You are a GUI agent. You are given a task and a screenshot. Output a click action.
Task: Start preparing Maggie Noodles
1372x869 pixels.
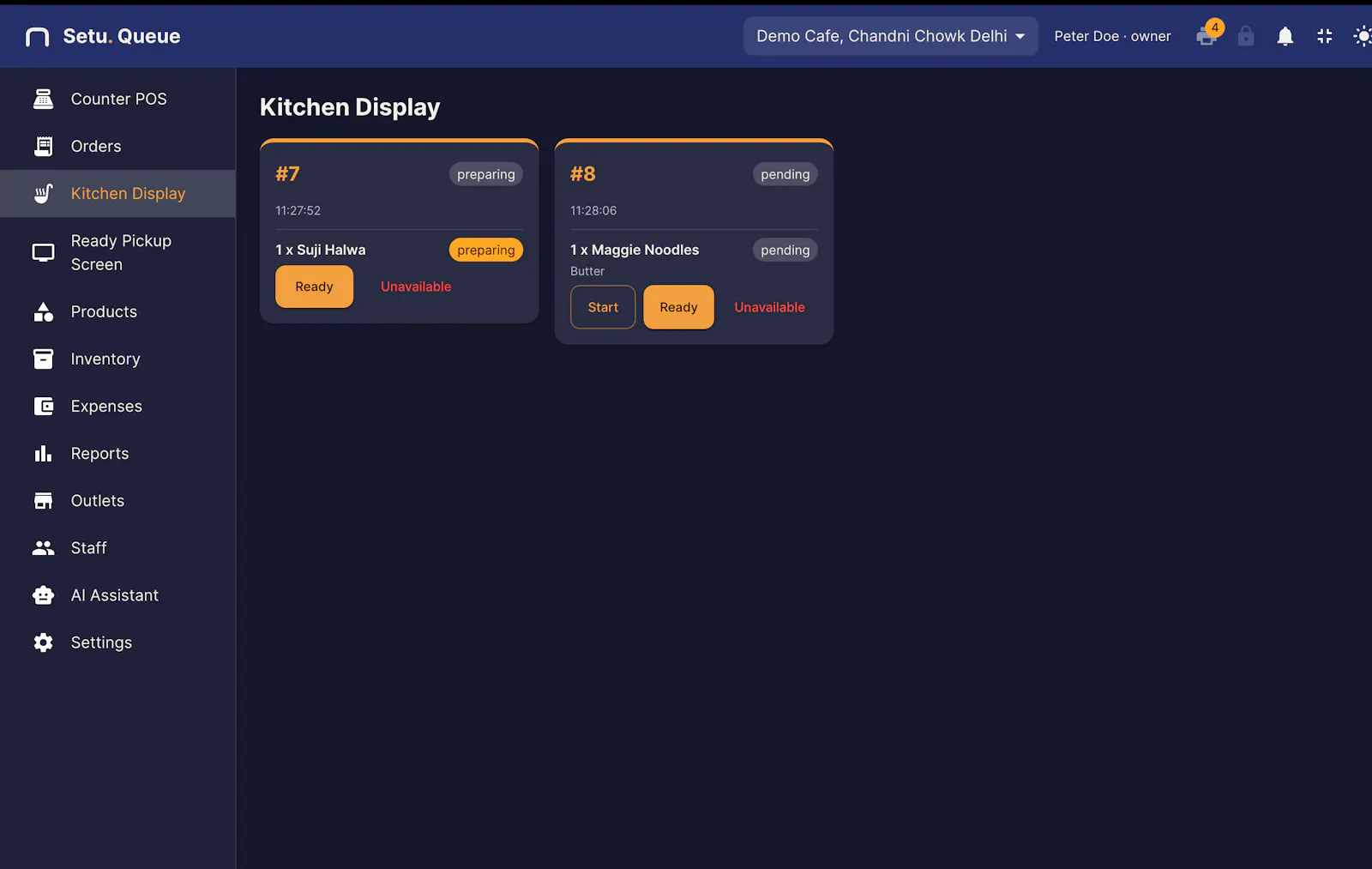click(603, 307)
